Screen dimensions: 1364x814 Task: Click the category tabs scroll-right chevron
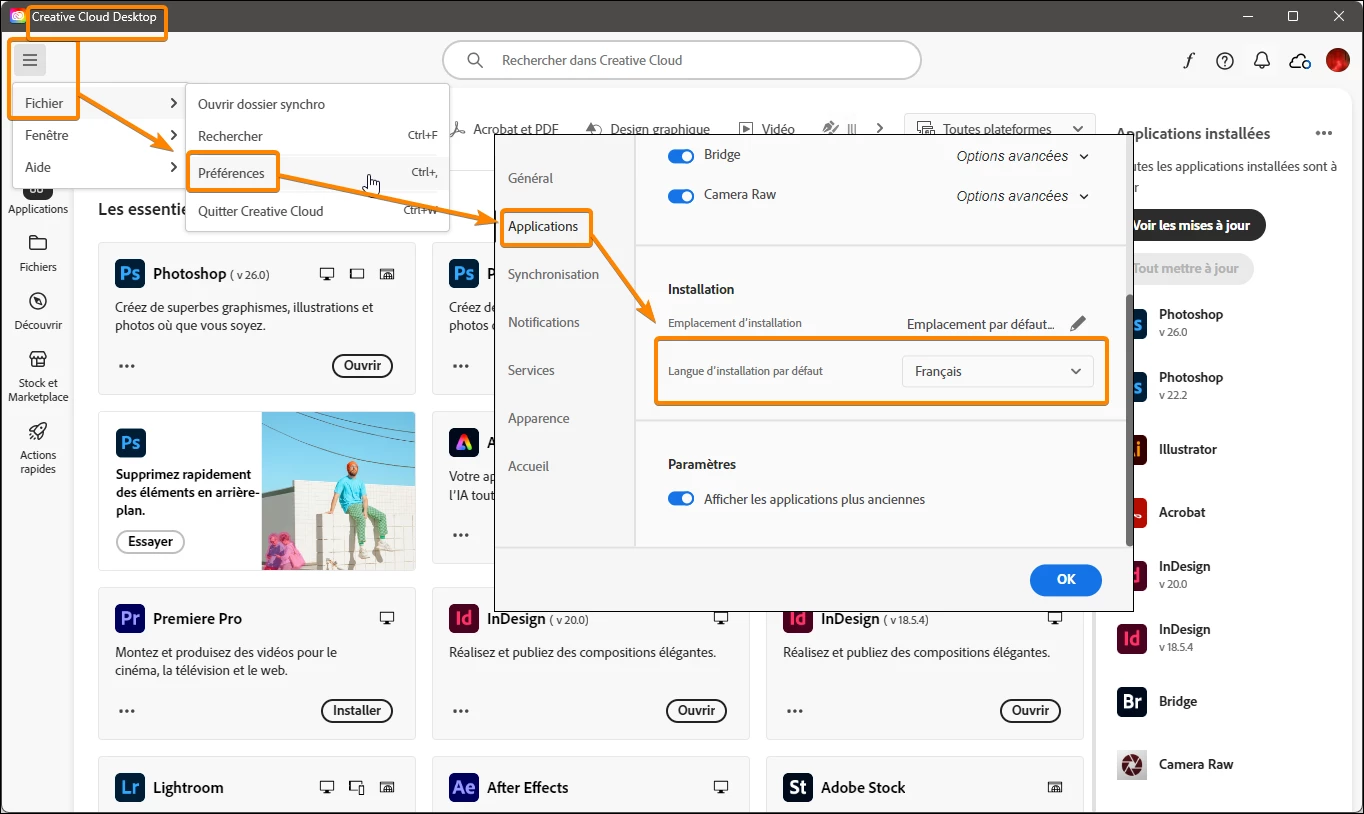point(880,128)
